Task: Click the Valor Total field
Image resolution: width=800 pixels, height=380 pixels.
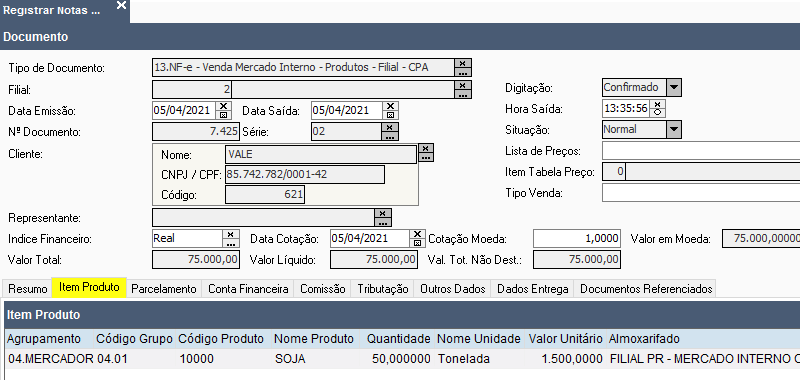Action: (x=196, y=260)
